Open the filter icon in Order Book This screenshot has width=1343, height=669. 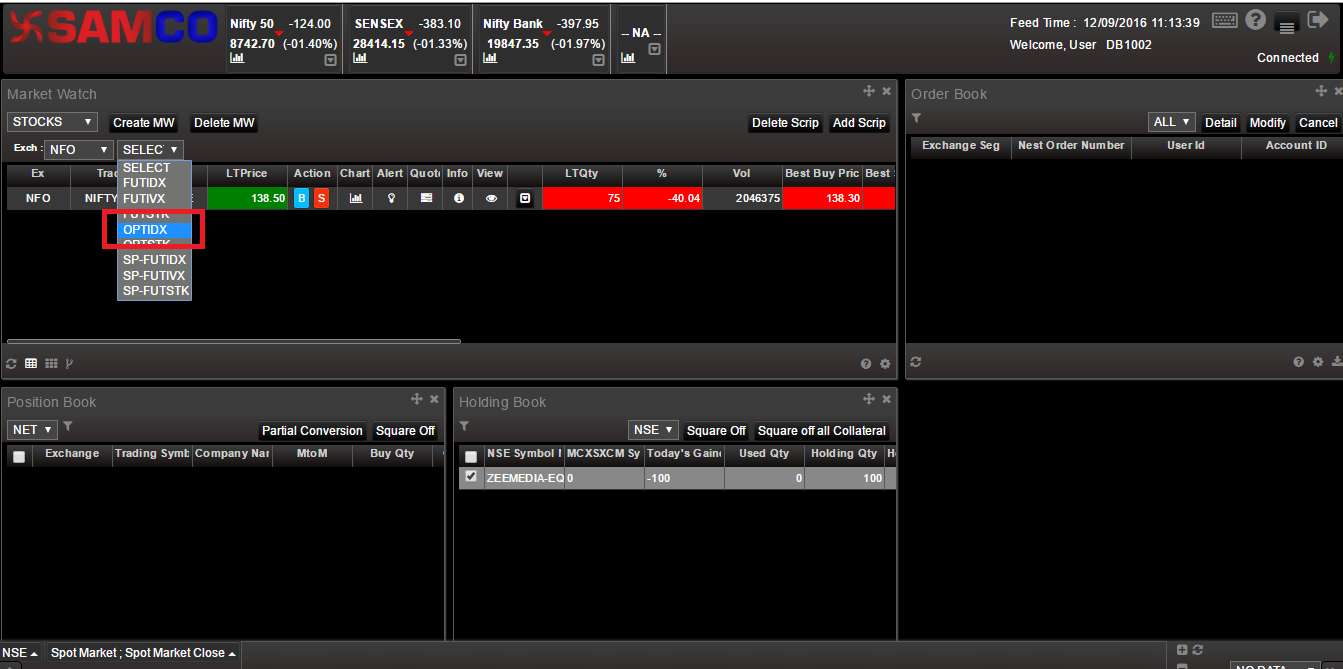pyautogui.click(x=916, y=118)
